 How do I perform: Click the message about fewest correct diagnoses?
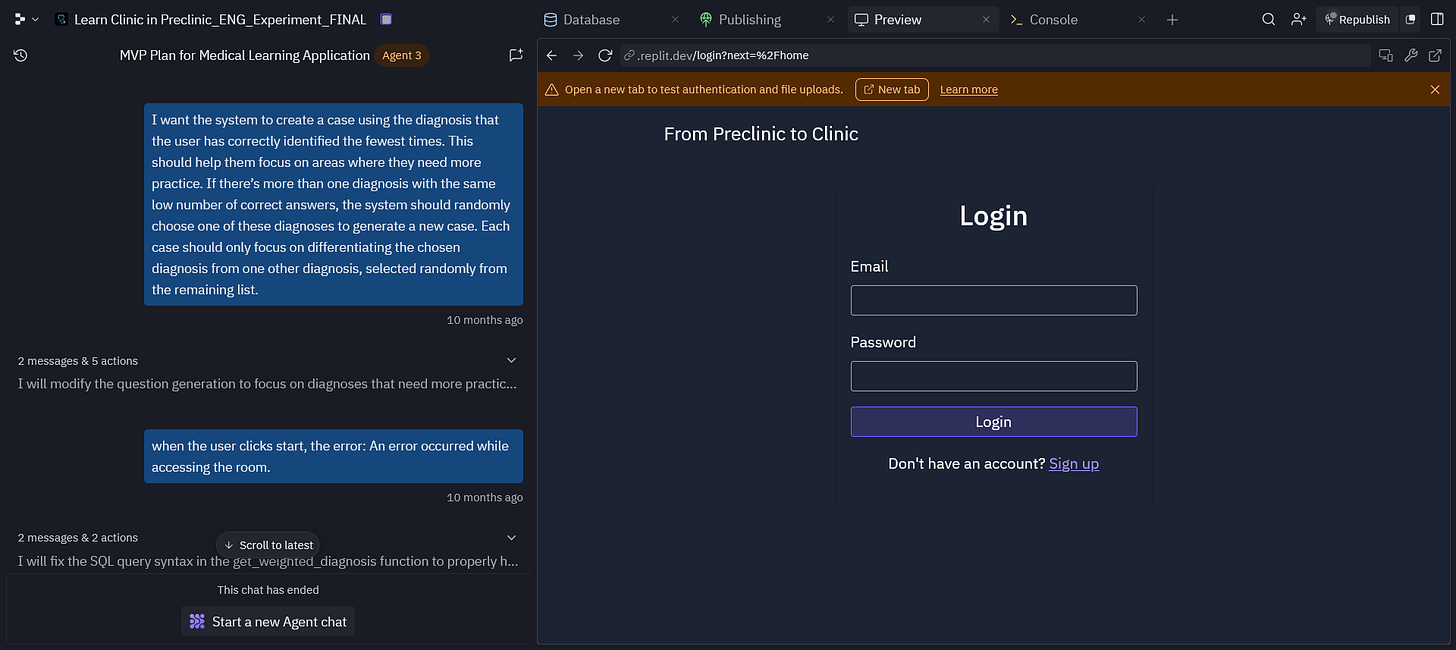click(x=333, y=205)
